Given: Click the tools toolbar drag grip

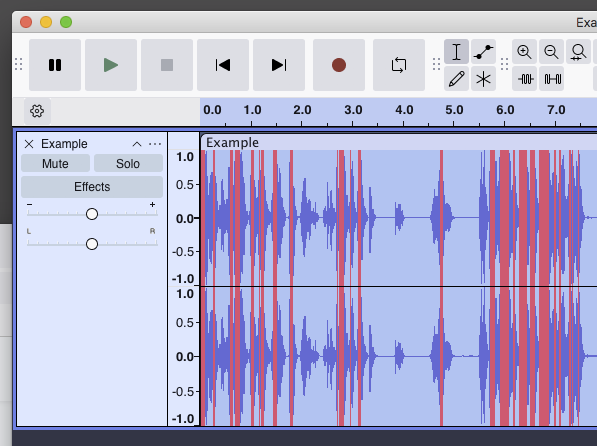Looking at the screenshot, I should pos(436,64).
